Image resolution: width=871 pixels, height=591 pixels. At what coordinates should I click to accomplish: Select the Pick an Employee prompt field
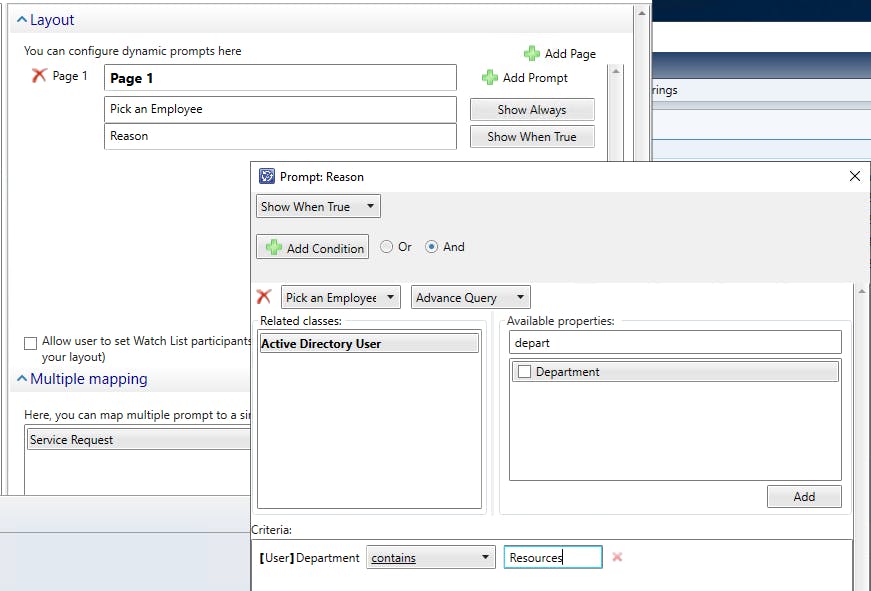pyautogui.click(x=280, y=109)
